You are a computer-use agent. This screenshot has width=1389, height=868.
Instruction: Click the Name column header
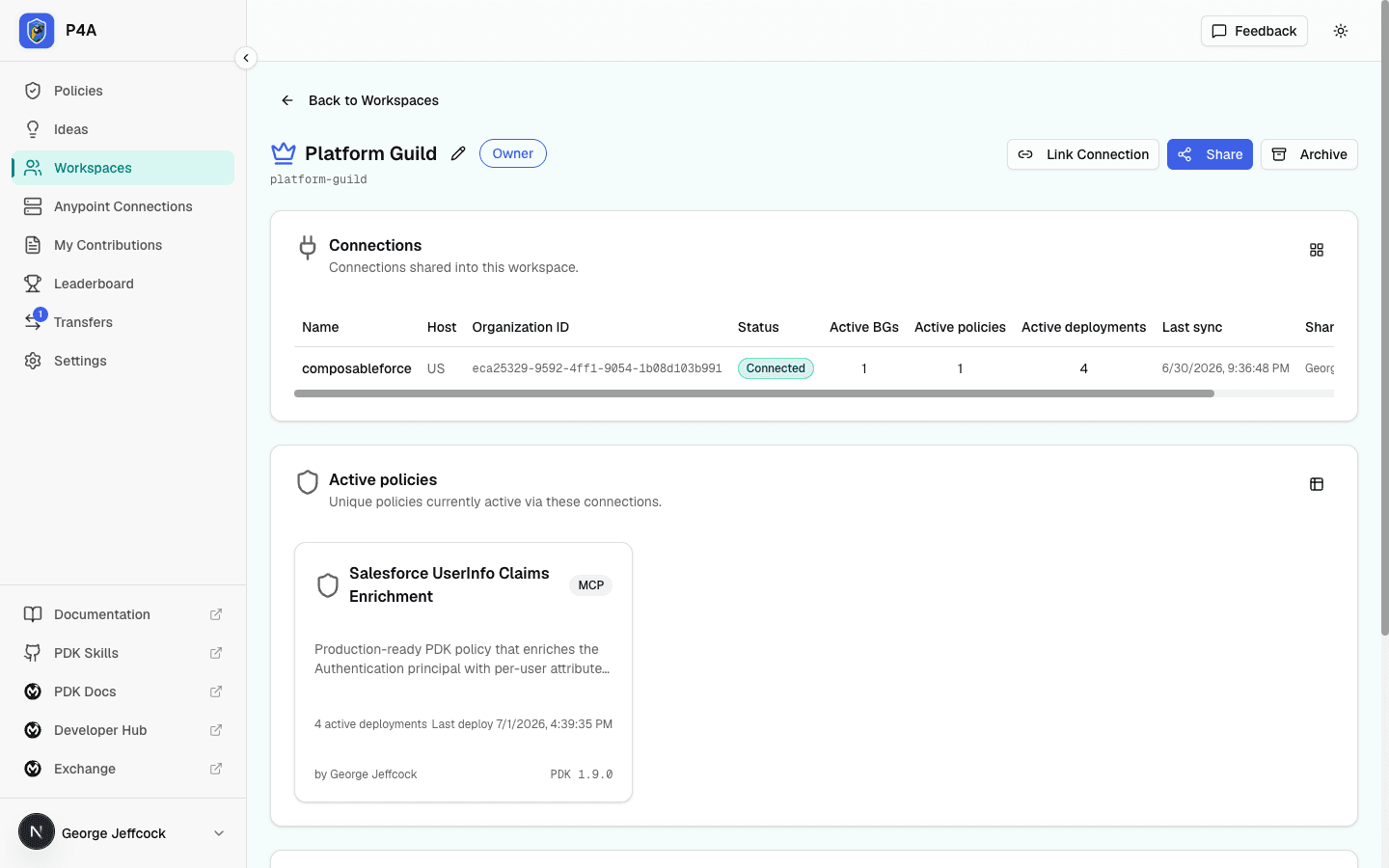click(320, 327)
